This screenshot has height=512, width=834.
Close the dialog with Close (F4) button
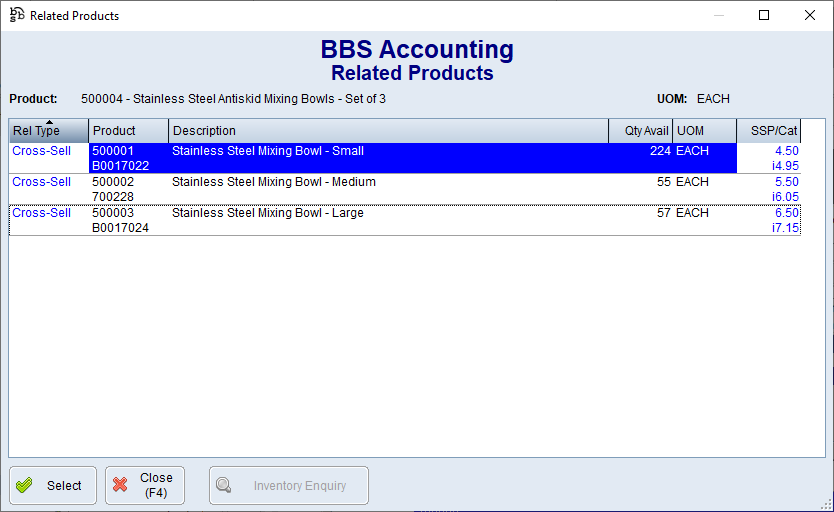click(x=145, y=485)
